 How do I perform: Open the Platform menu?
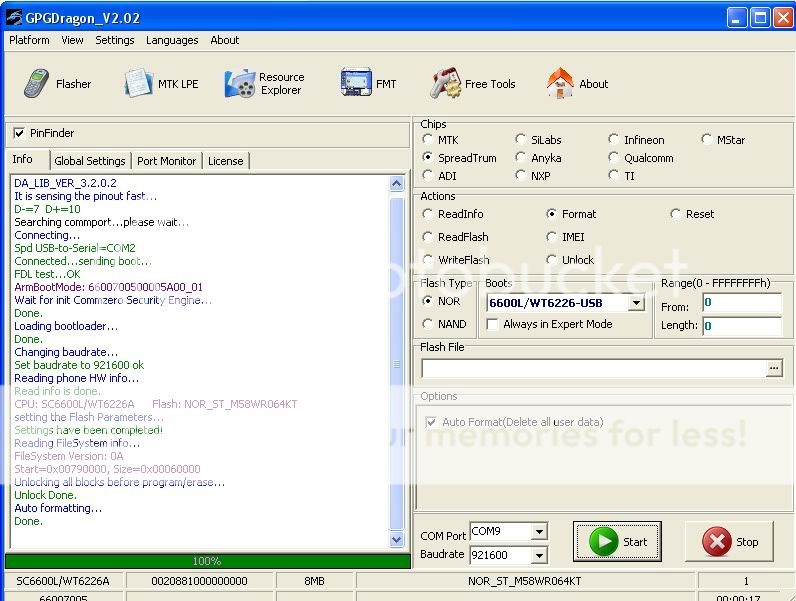tap(29, 40)
